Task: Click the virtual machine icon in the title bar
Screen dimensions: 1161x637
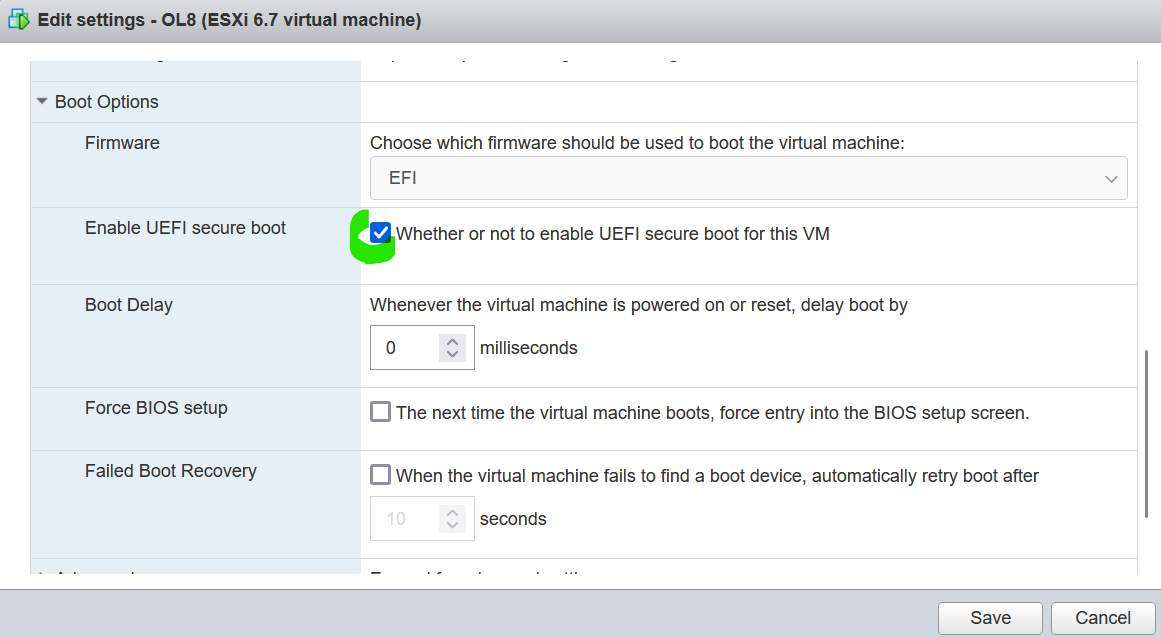Action: click(x=18, y=20)
